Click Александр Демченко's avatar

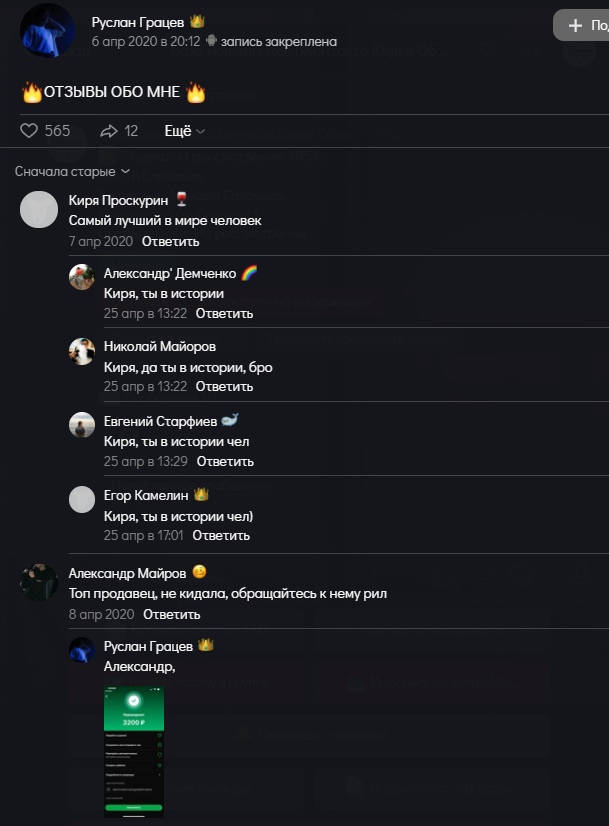(x=82, y=277)
